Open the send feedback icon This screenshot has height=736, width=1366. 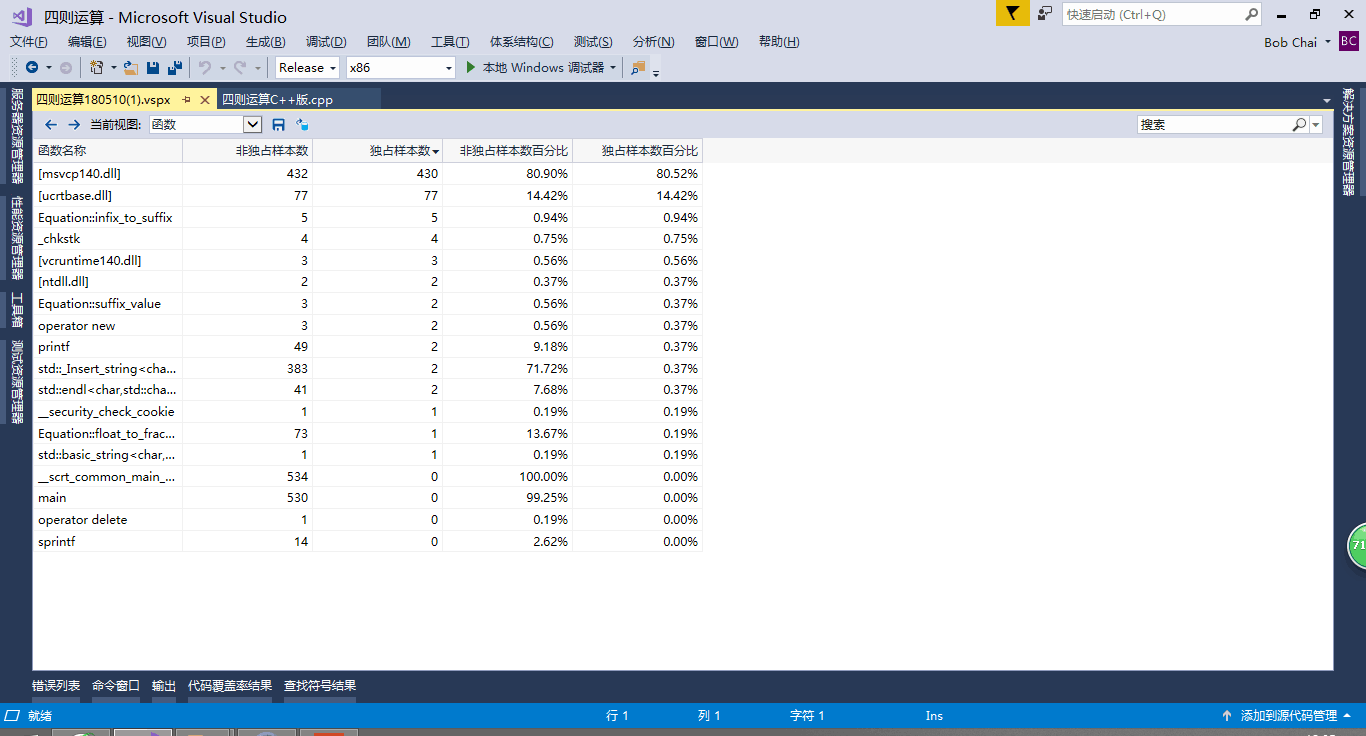[1045, 14]
